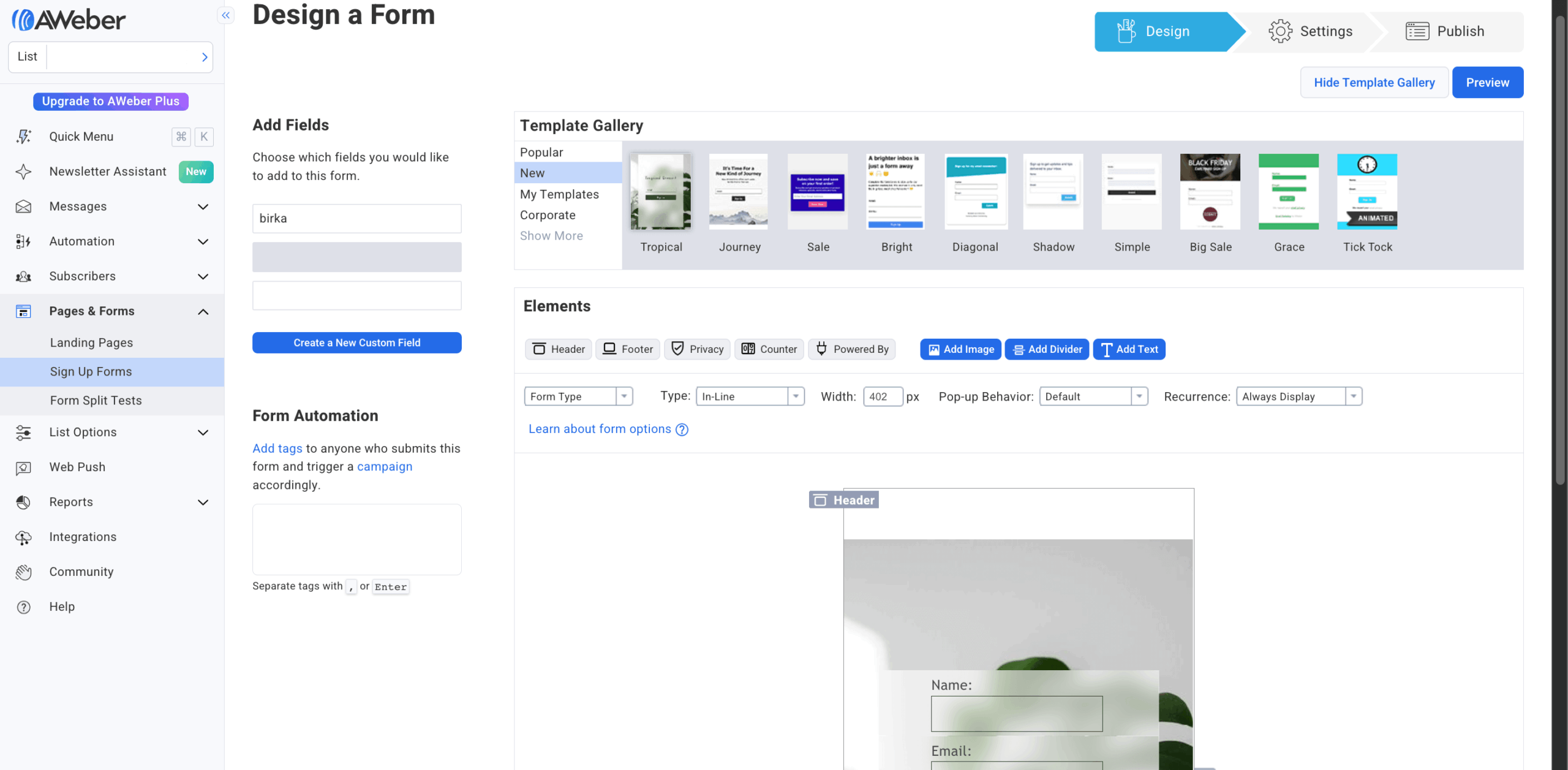This screenshot has width=1568, height=770.
Task: Click the Add Divider button
Action: pos(1047,349)
